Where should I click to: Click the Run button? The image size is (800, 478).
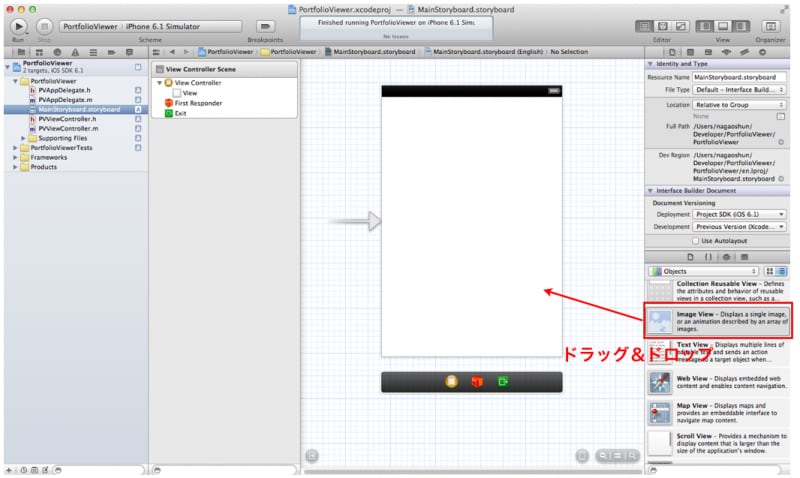[18, 26]
